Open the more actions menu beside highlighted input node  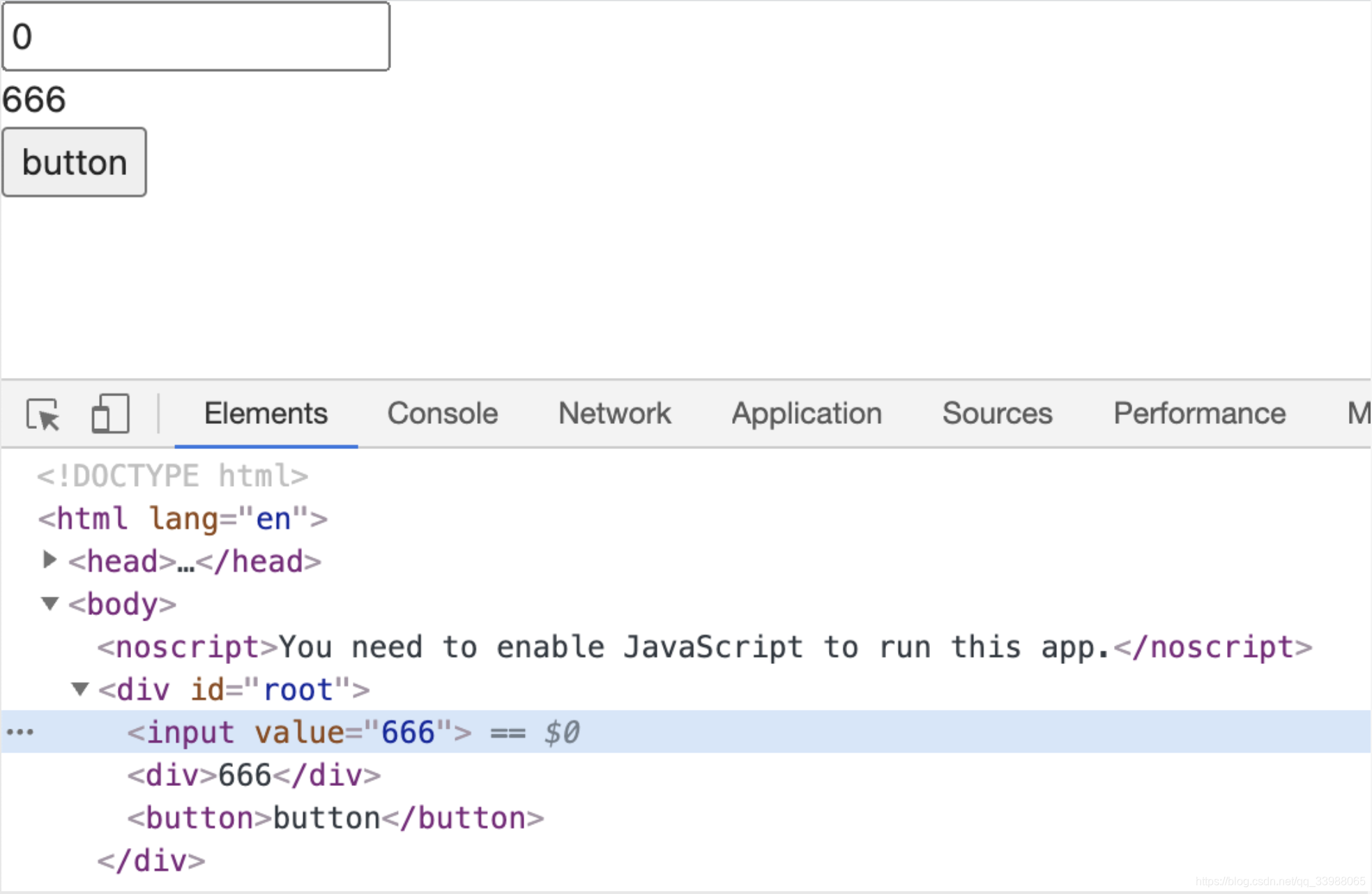21,732
